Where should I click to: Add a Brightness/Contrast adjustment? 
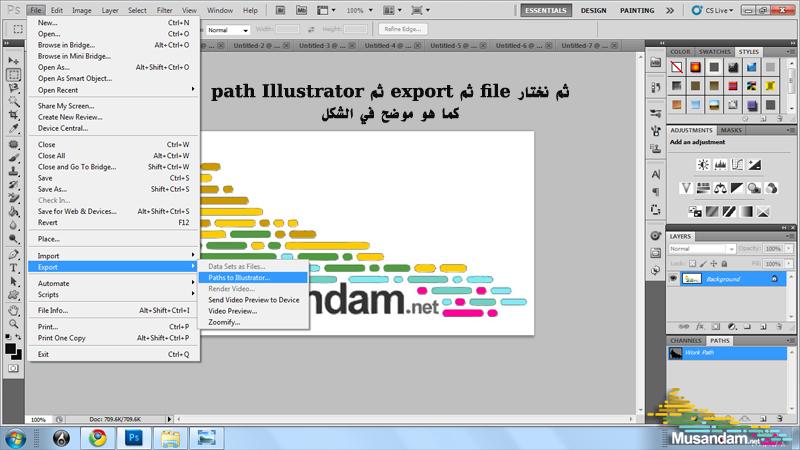click(703, 165)
